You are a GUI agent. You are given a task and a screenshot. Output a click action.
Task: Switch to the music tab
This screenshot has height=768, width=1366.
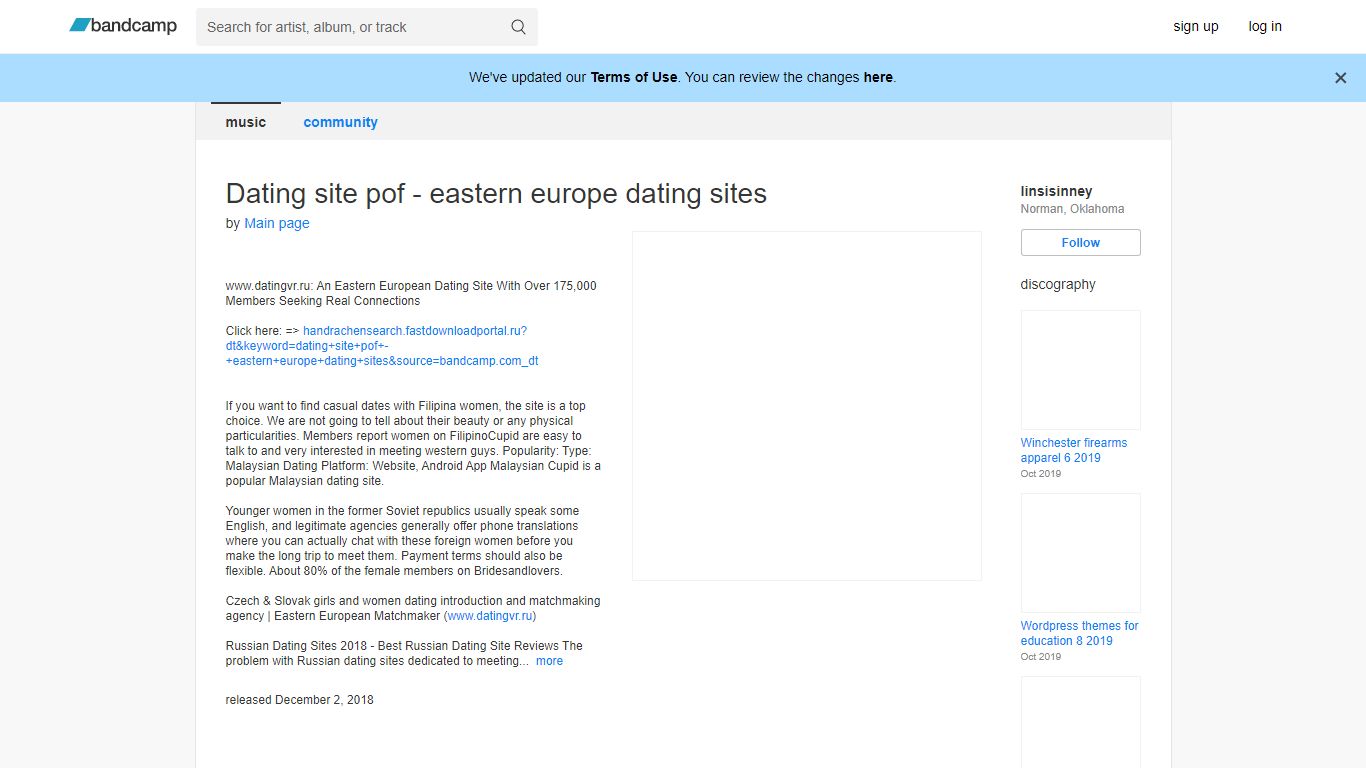[x=246, y=122]
